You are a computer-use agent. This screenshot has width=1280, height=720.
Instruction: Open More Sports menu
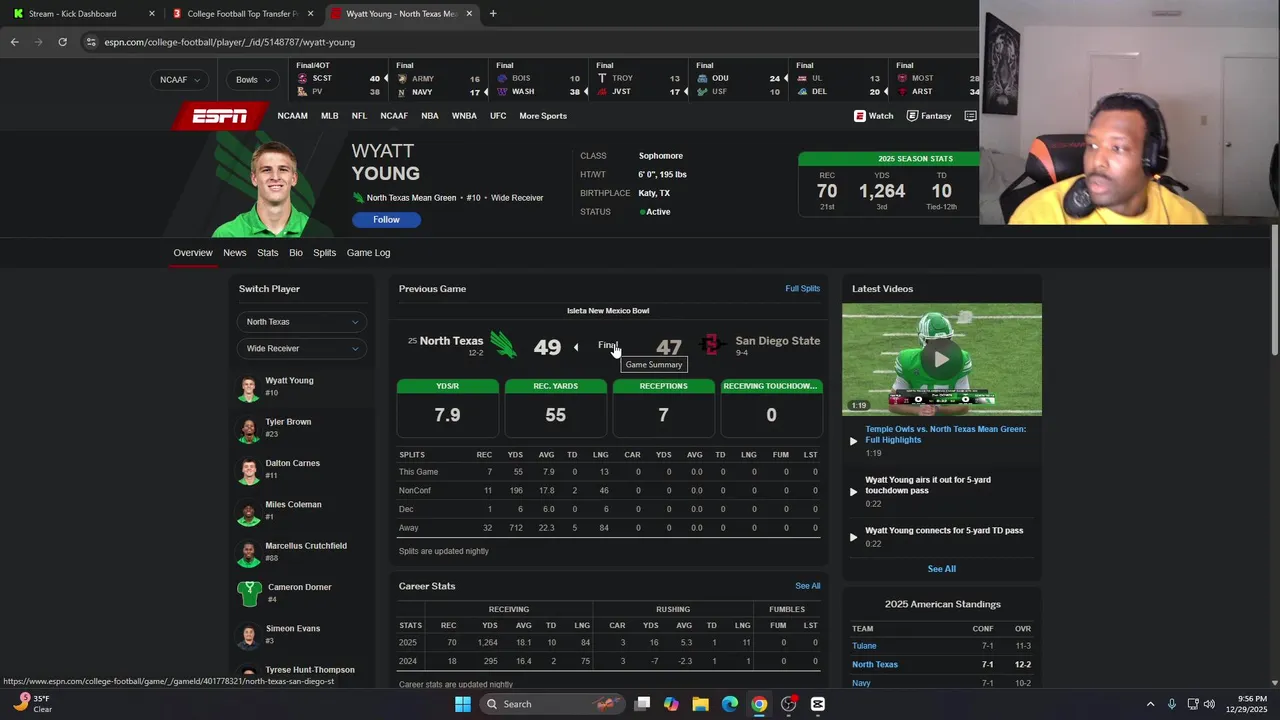click(543, 116)
